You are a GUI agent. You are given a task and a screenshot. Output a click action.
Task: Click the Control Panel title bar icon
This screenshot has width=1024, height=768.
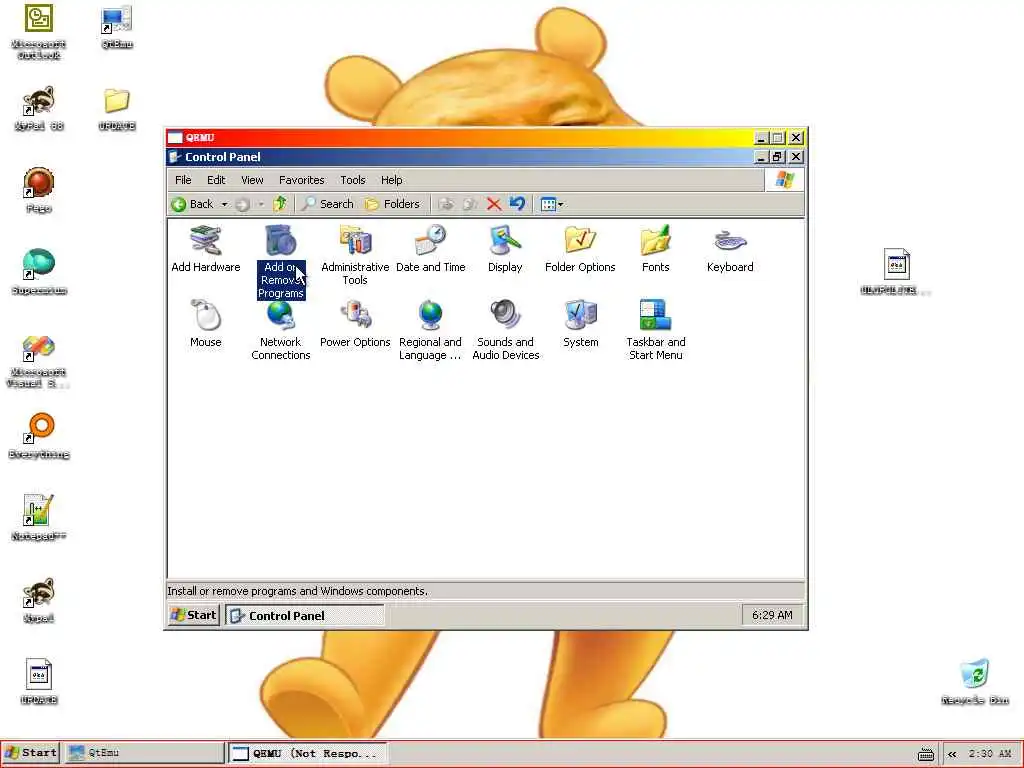pyautogui.click(x=175, y=157)
